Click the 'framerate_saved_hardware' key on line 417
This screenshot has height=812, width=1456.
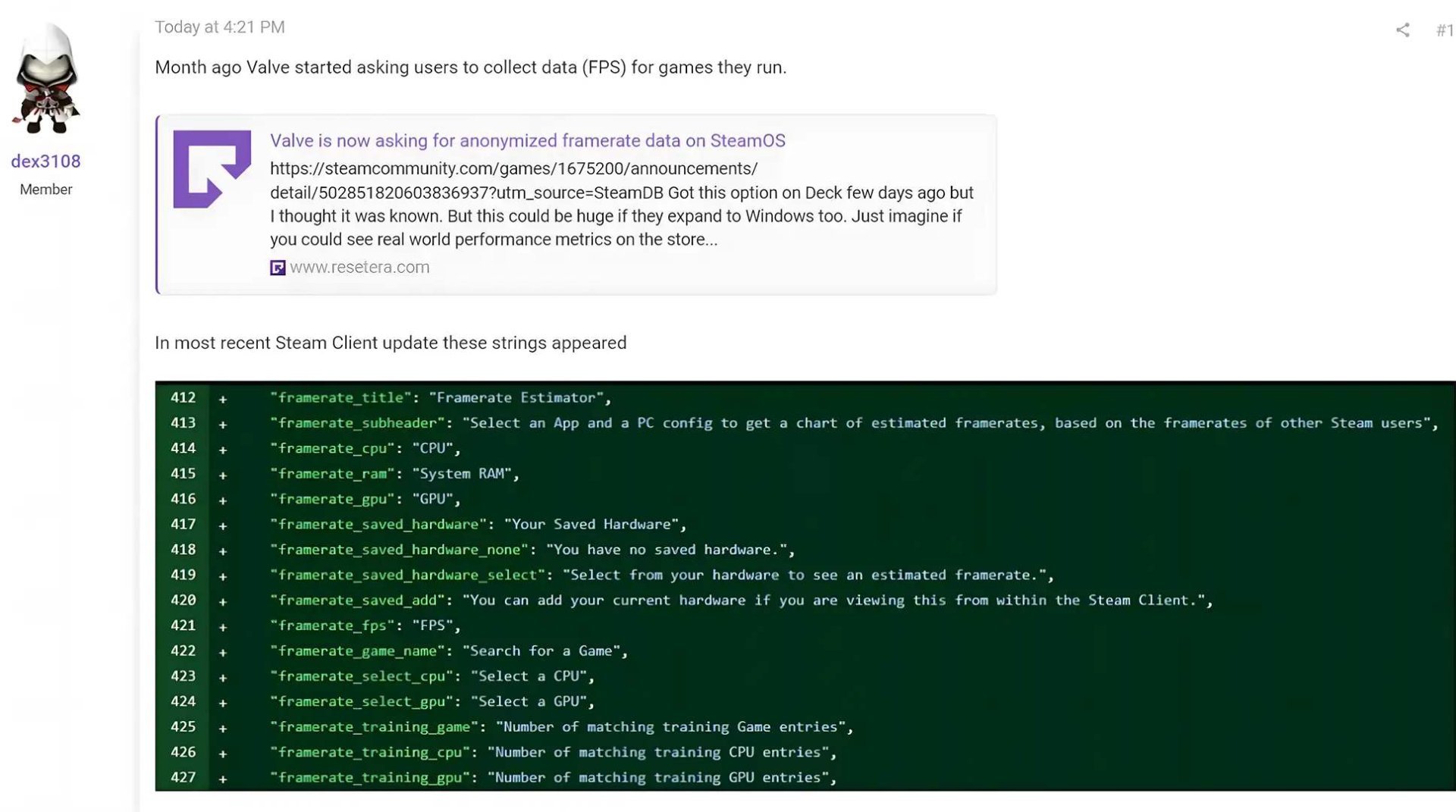coord(376,524)
